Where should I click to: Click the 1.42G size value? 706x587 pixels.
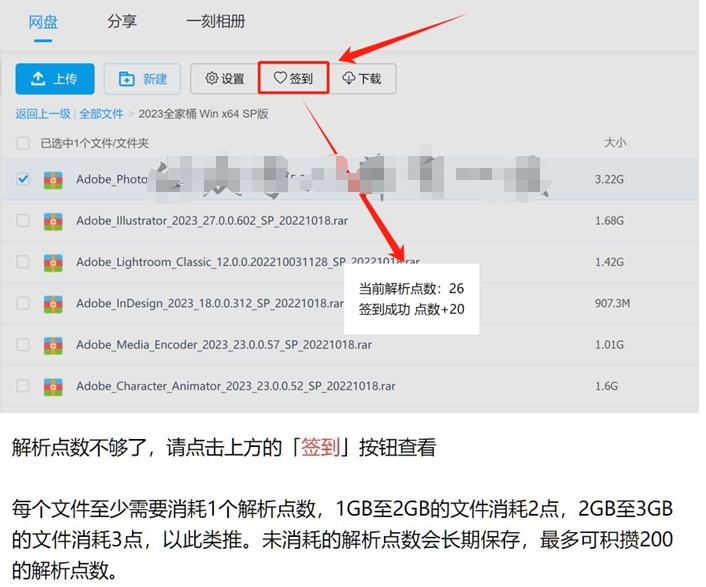(x=609, y=262)
